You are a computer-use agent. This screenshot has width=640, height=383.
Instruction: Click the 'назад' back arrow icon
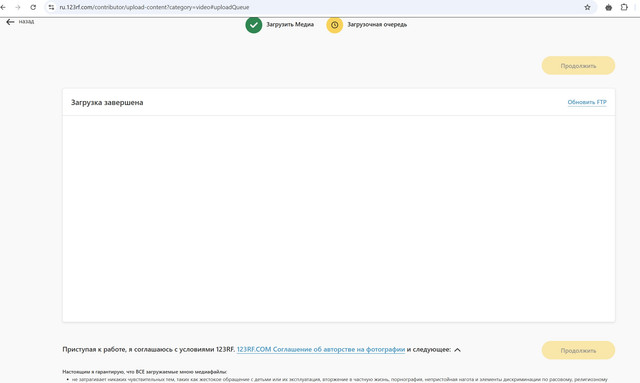tap(10, 22)
